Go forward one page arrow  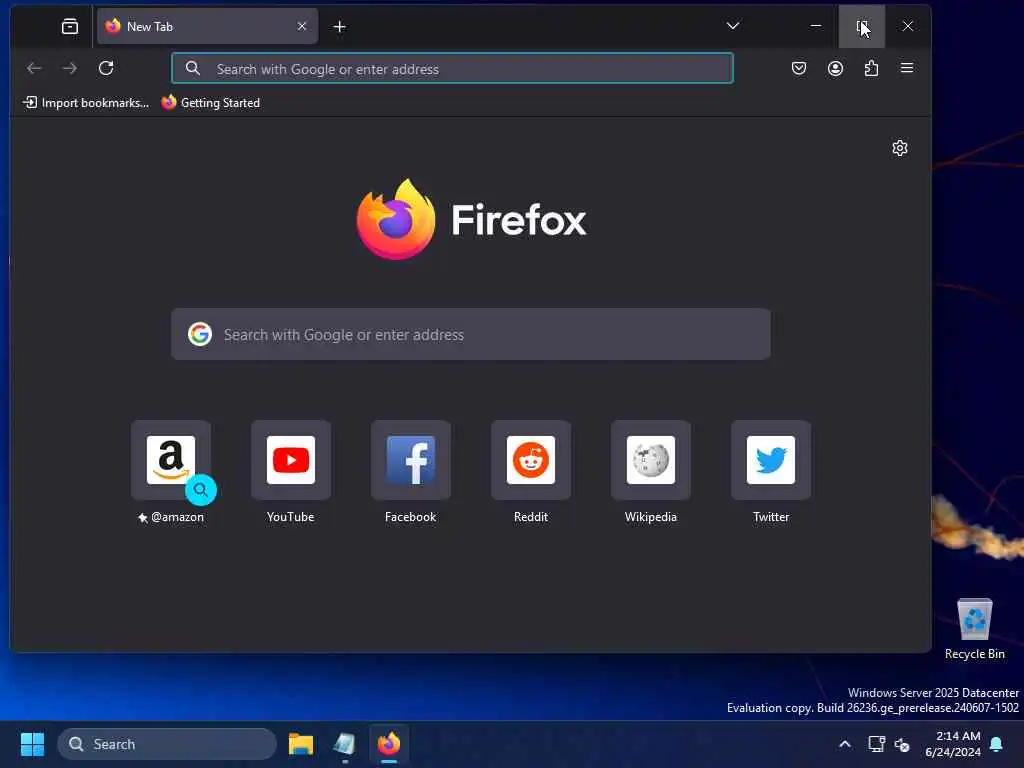[x=69, y=68]
